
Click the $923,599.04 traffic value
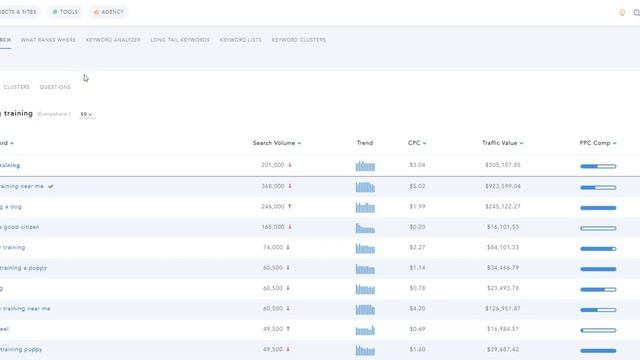tap(503, 186)
